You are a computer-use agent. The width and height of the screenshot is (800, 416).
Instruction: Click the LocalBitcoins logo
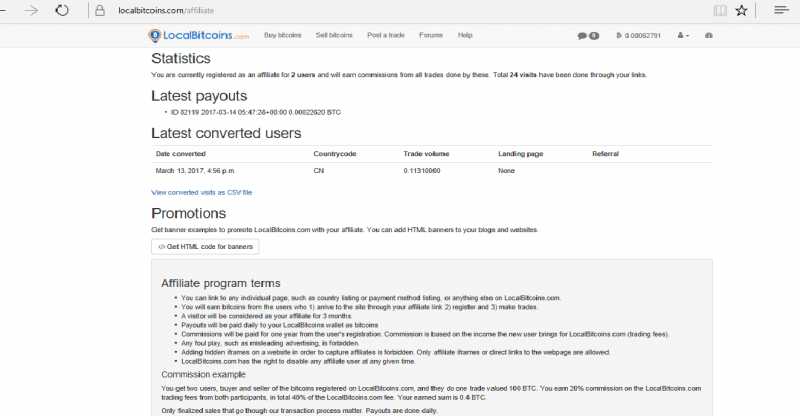click(x=199, y=35)
